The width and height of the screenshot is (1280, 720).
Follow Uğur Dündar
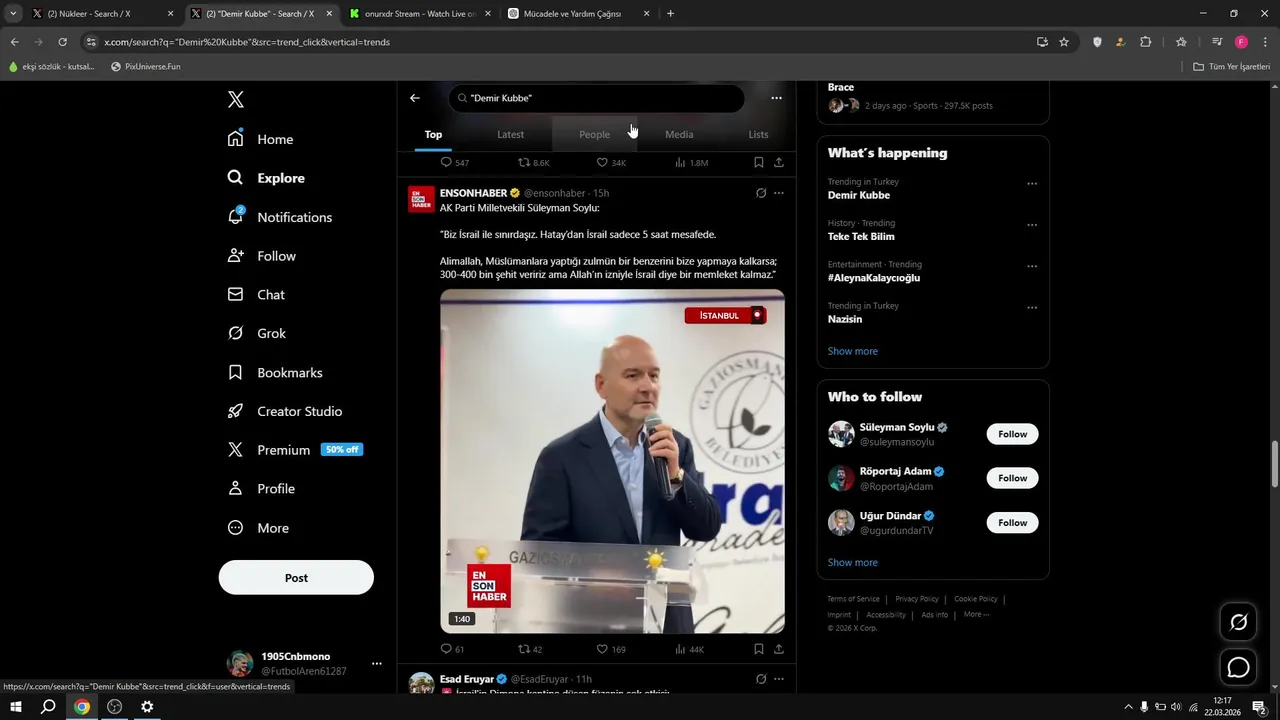tap(1012, 522)
